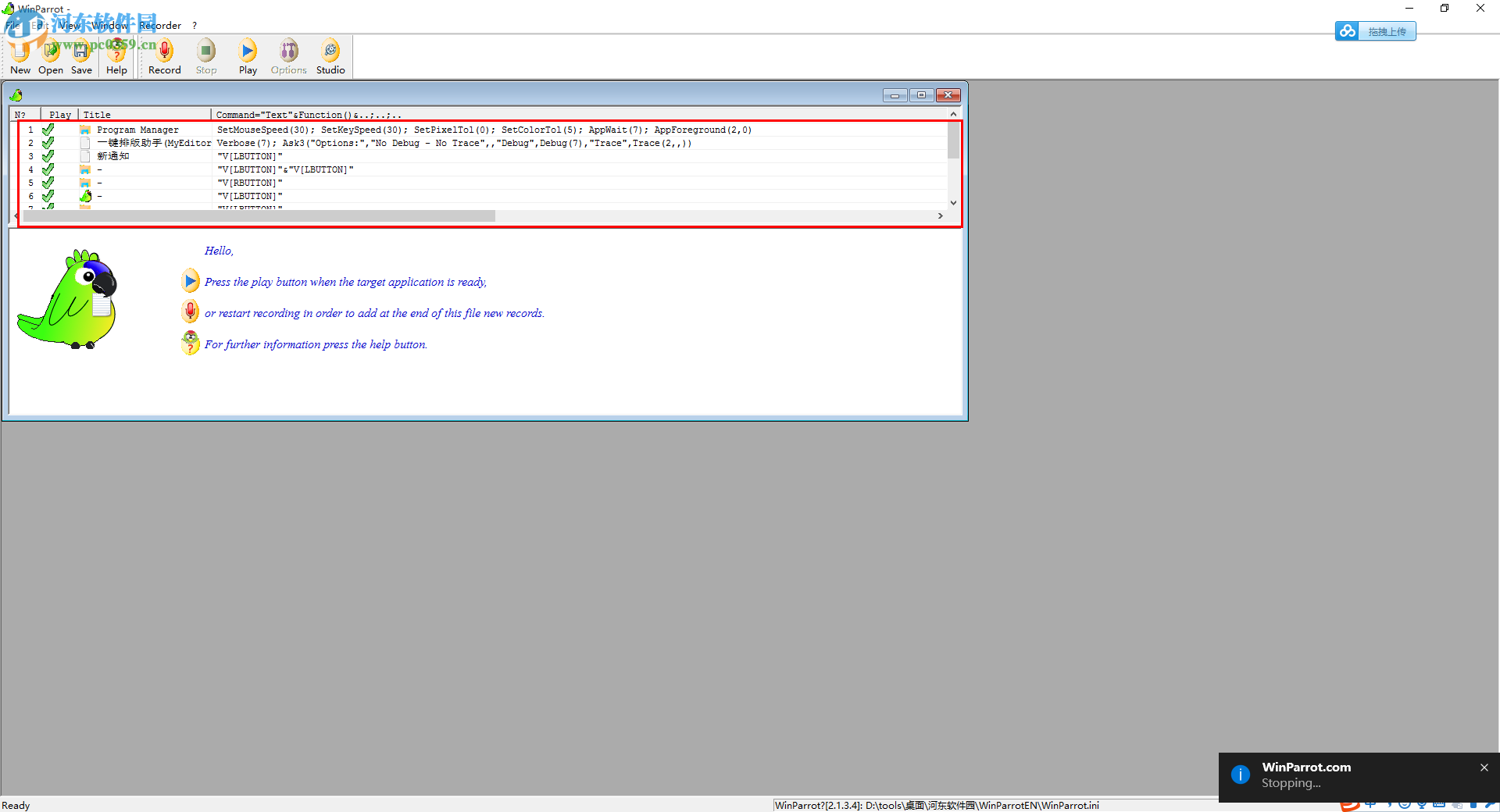The image size is (1500, 812).
Task: Open the ? help menu
Action: pos(195,25)
